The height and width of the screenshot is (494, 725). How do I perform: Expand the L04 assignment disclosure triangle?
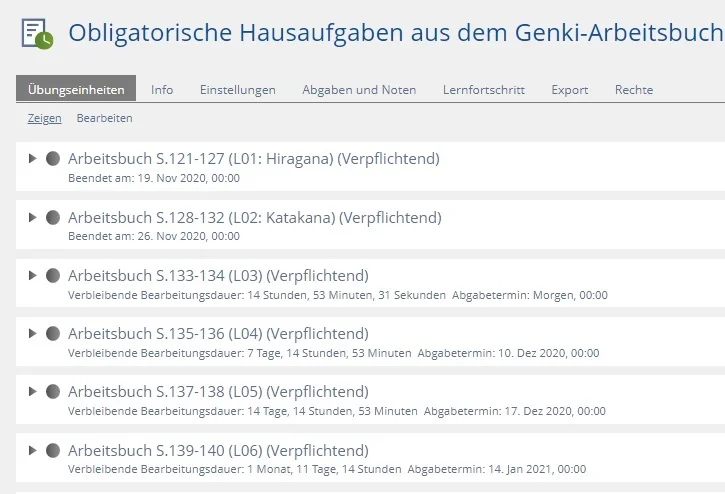(33, 333)
